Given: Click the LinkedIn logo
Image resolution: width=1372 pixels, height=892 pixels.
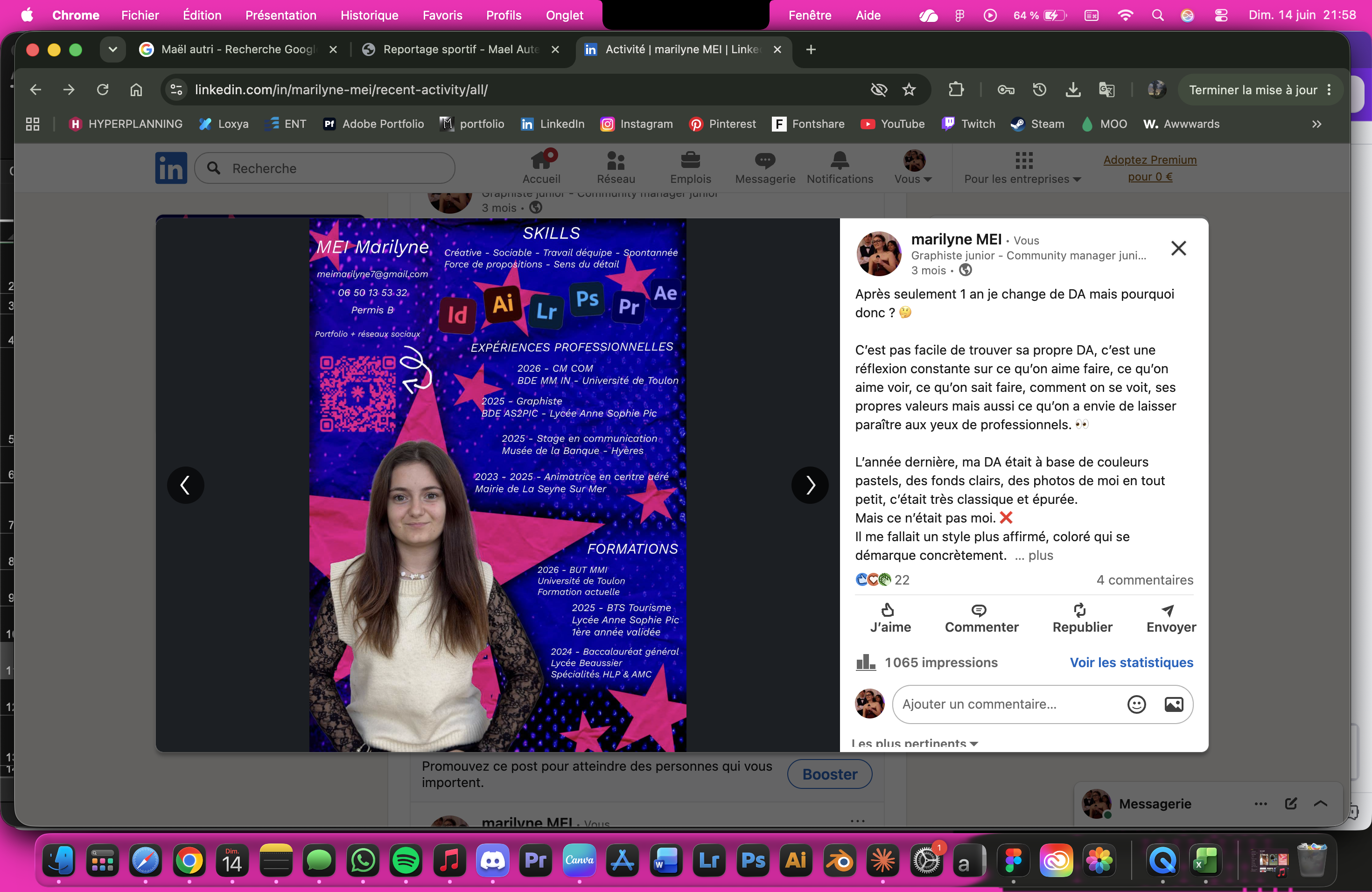Looking at the screenshot, I should click(x=171, y=167).
